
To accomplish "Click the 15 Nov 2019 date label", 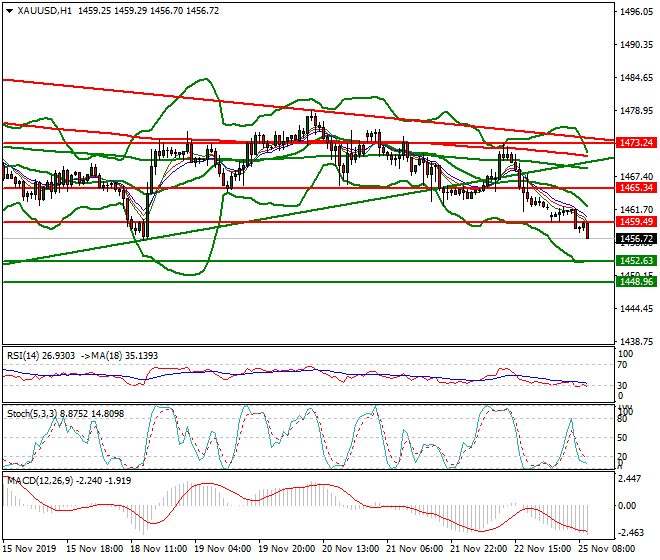I will coord(29,549).
